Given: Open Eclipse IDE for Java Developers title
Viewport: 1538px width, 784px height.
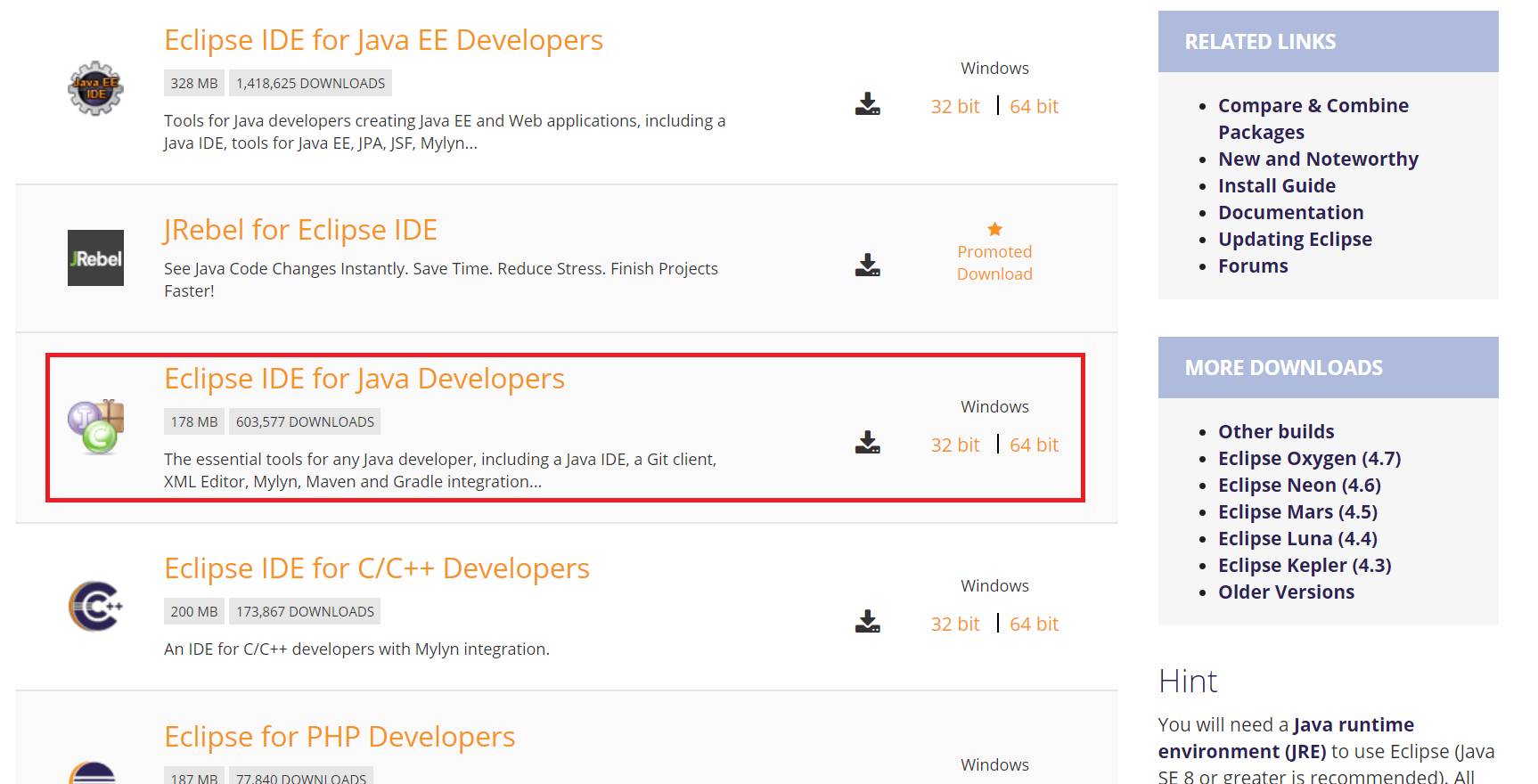Looking at the screenshot, I should pos(364,379).
